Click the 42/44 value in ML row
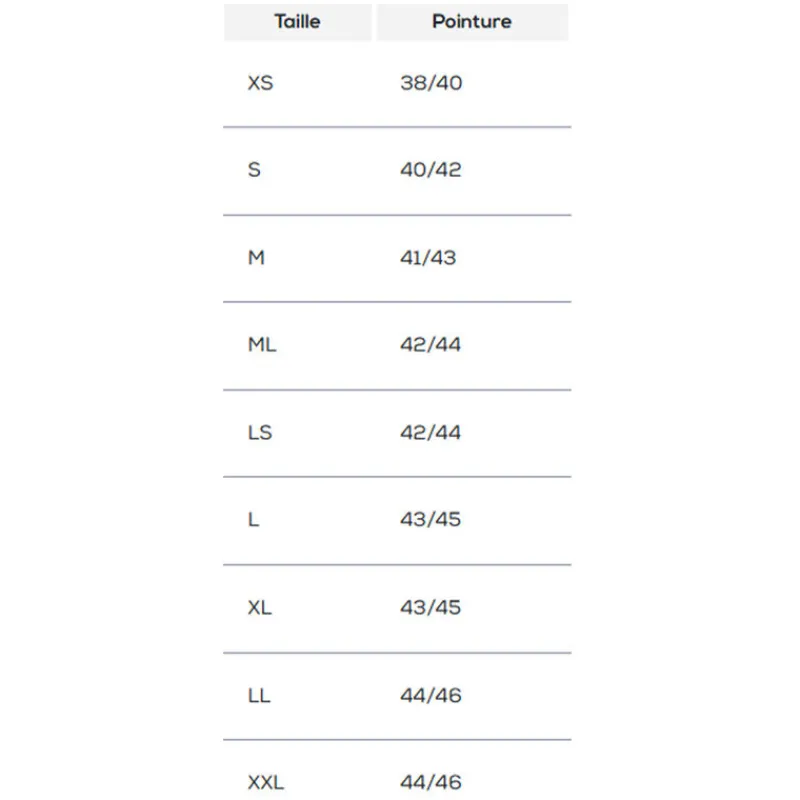 pyautogui.click(x=431, y=345)
